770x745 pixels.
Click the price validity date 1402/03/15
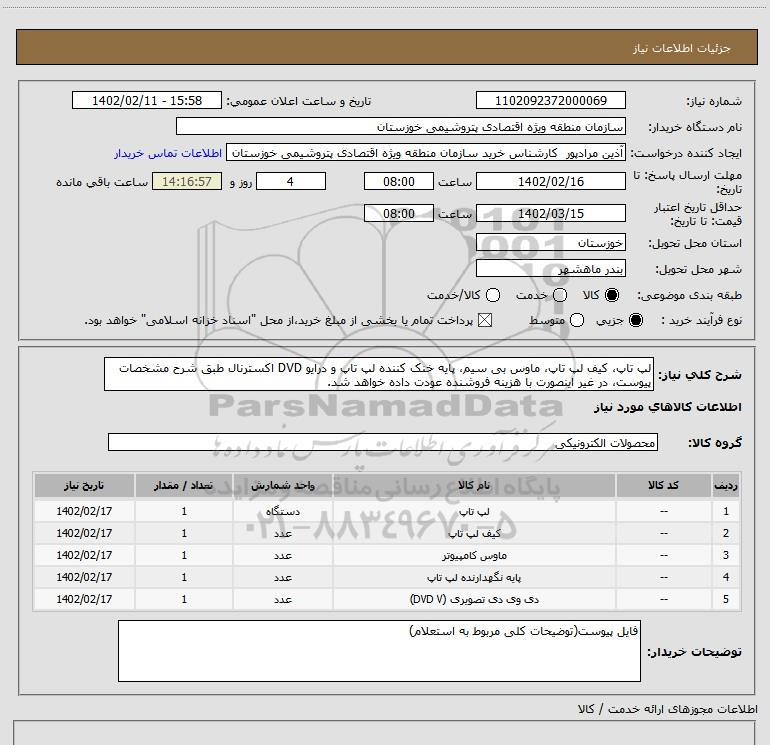[x=550, y=213]
